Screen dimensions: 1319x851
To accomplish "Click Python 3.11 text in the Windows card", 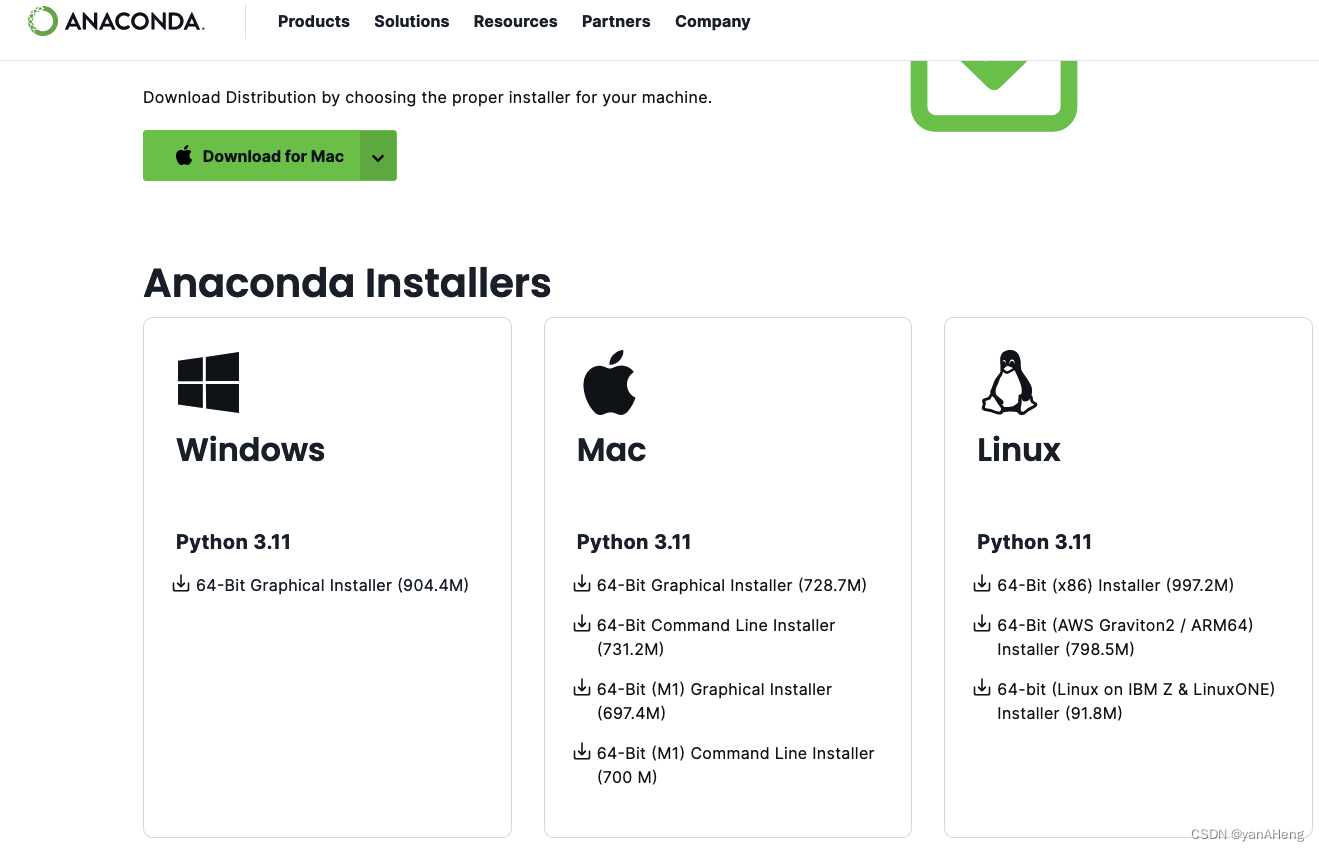I will (x=233, y=542).
